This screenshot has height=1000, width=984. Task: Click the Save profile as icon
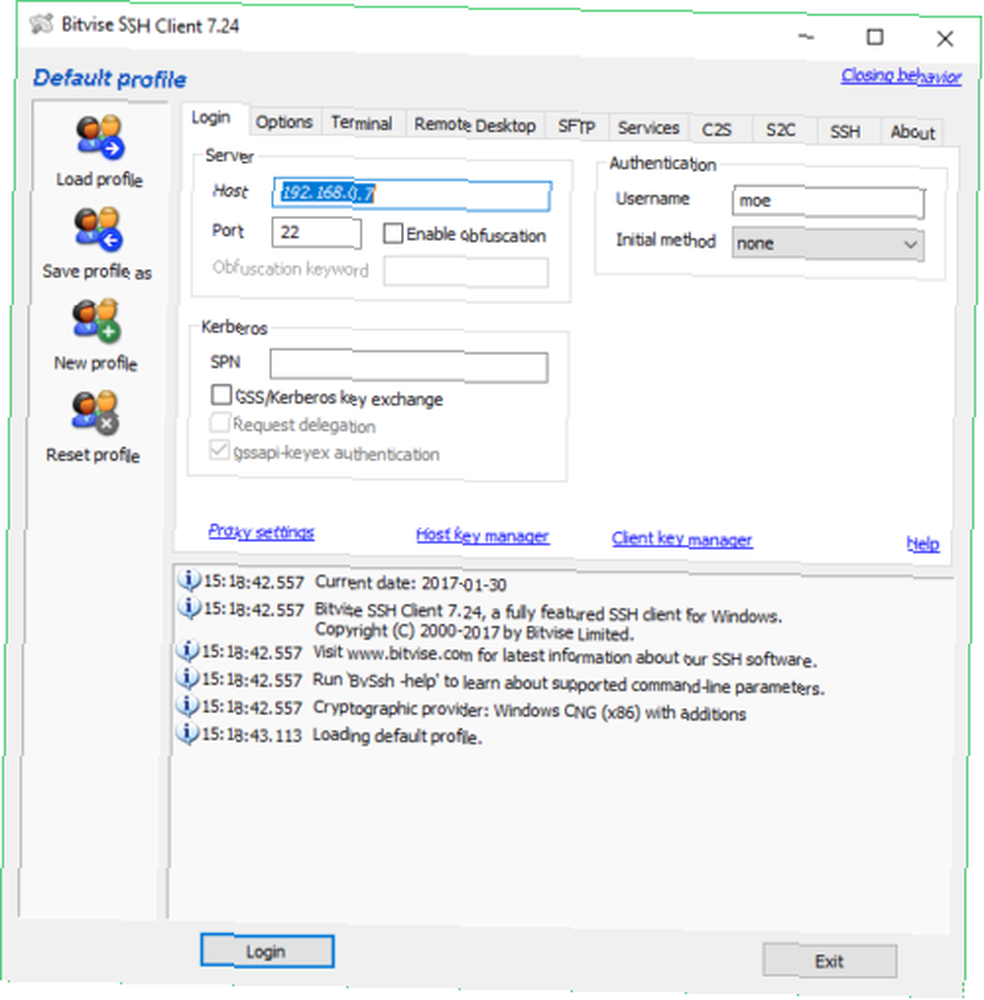98,229
